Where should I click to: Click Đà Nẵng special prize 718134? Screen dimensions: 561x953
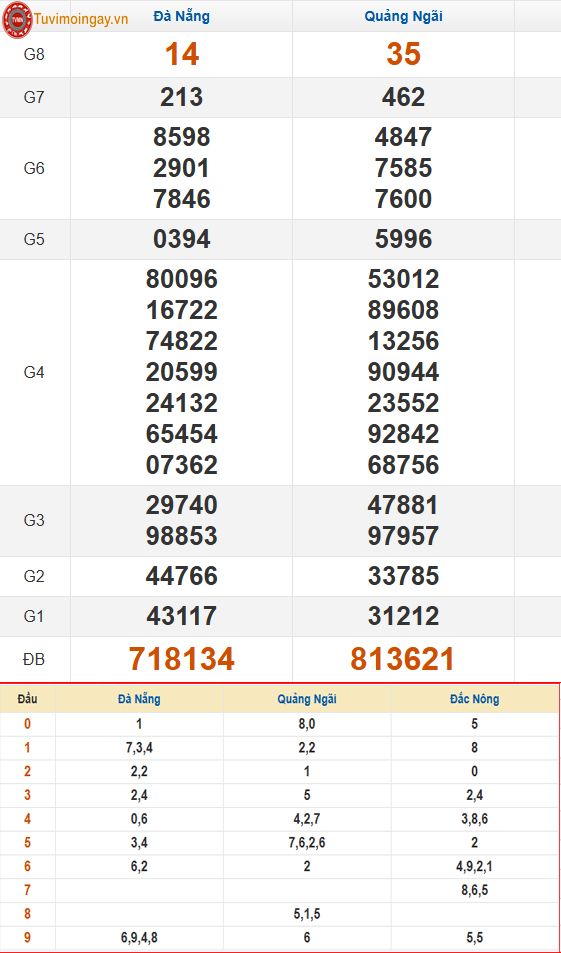click(182, 659)
